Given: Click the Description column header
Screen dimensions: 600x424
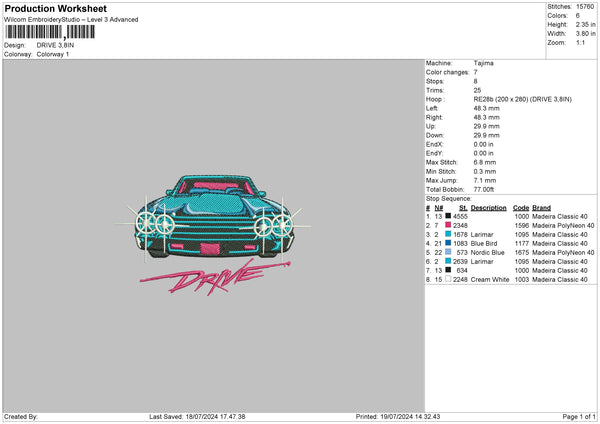Looking at the screenshot, I should [x=488, y=208].
